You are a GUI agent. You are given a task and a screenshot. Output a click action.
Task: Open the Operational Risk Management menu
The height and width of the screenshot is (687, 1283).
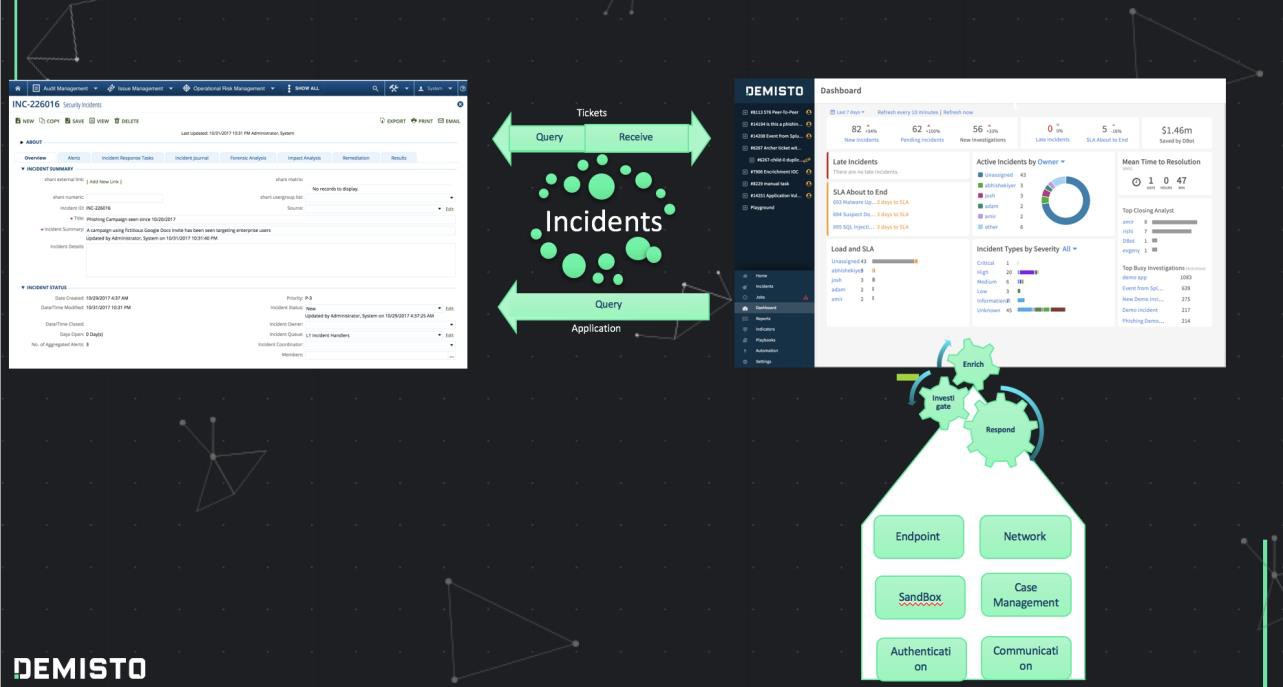pyautogui.click(x=227, y=88)
